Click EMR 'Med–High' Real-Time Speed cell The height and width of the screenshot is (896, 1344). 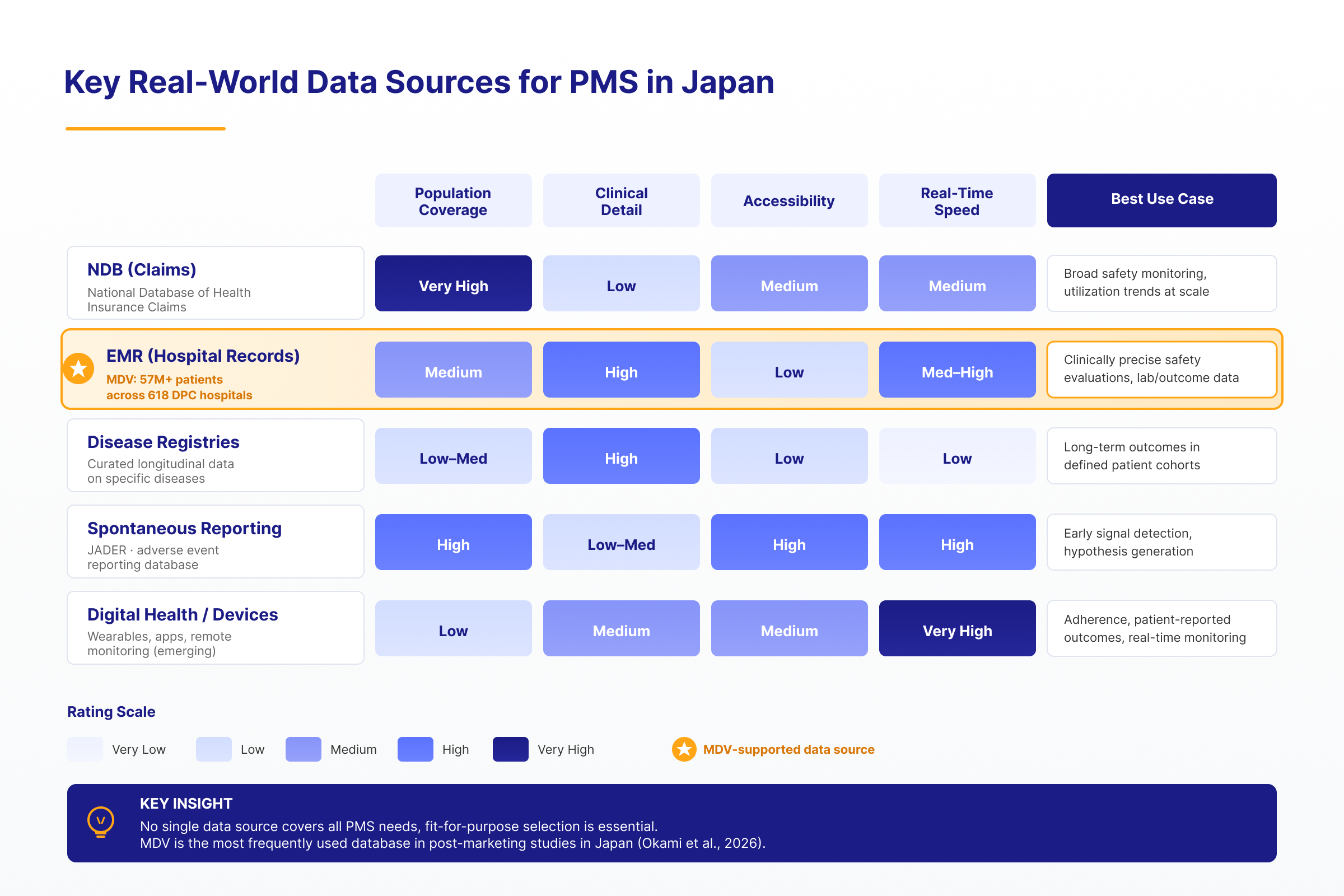pyautogui.click(x=957, y=370)
